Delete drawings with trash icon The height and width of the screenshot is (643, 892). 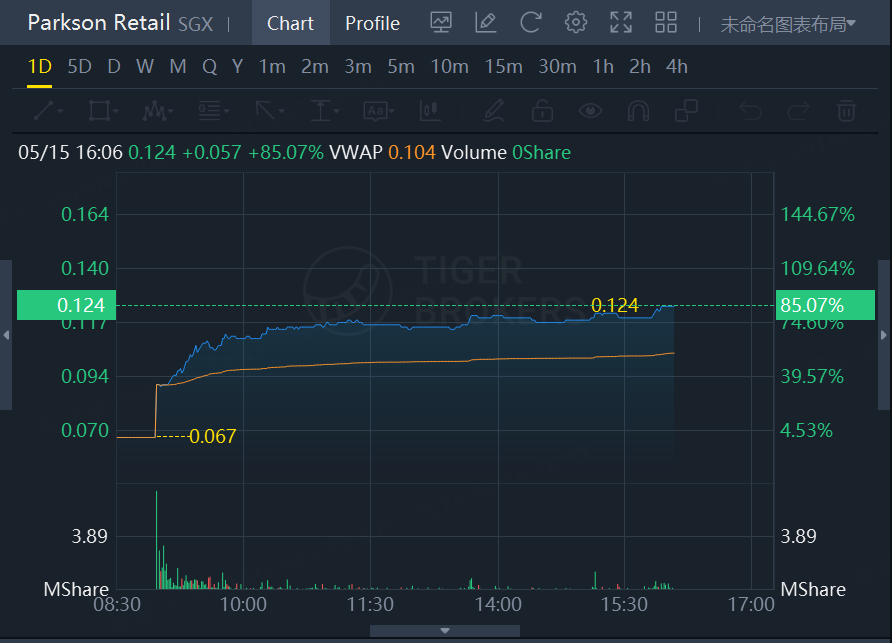tap(846, 111)
